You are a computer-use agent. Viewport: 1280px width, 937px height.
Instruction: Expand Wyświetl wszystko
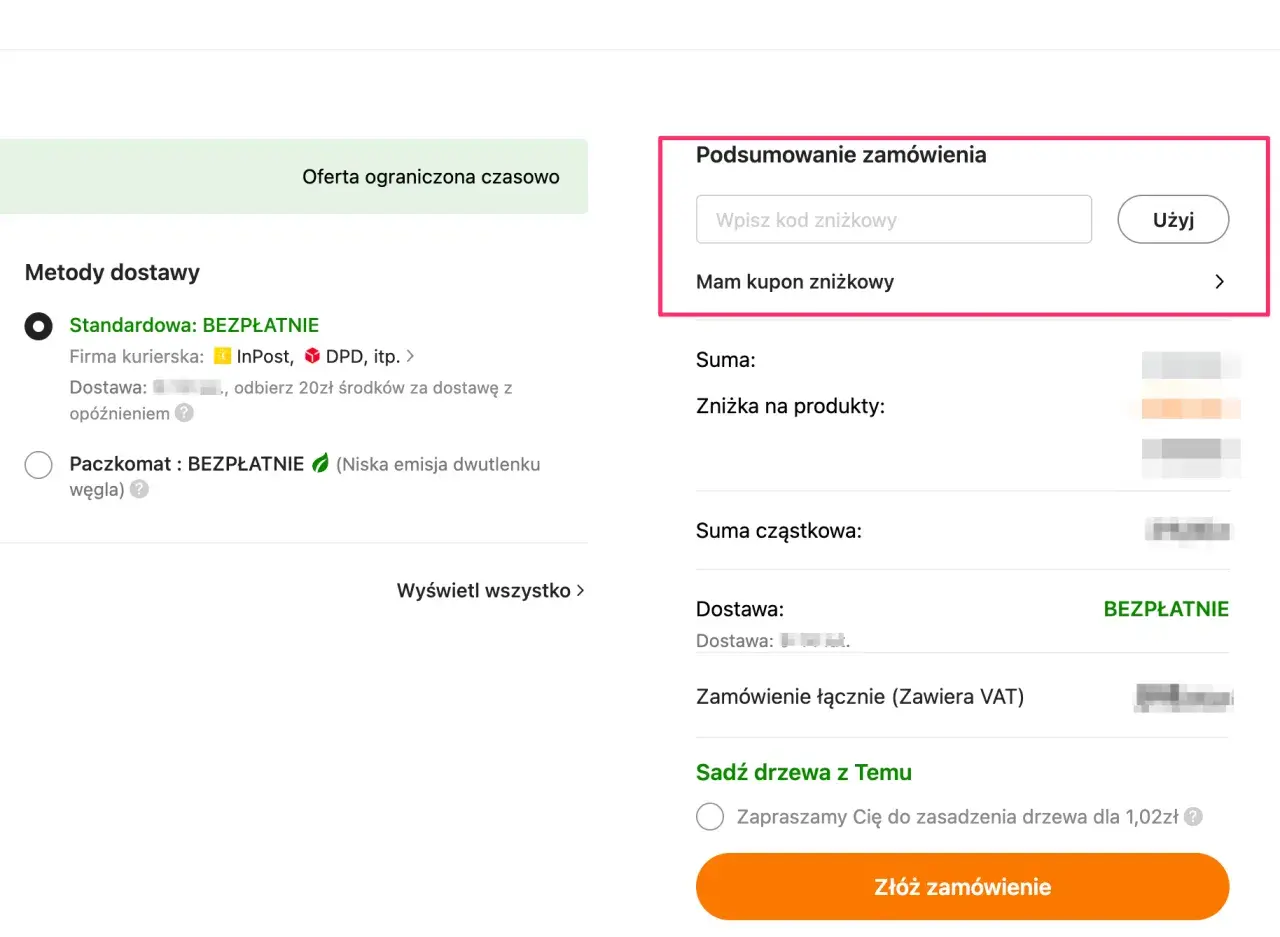491,590
